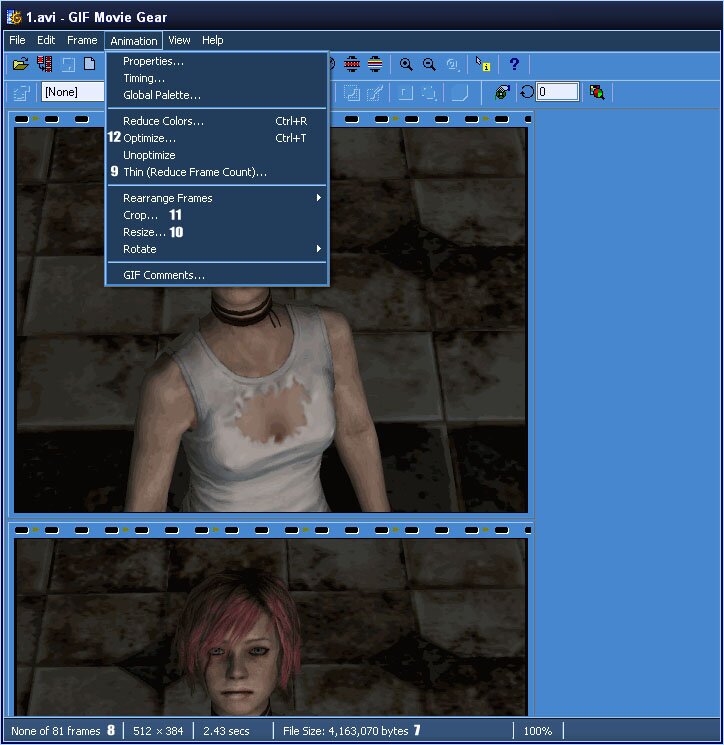Open the View menu
Screen dimensions: 724x745
pyautogui.click(x=179, y=41)
